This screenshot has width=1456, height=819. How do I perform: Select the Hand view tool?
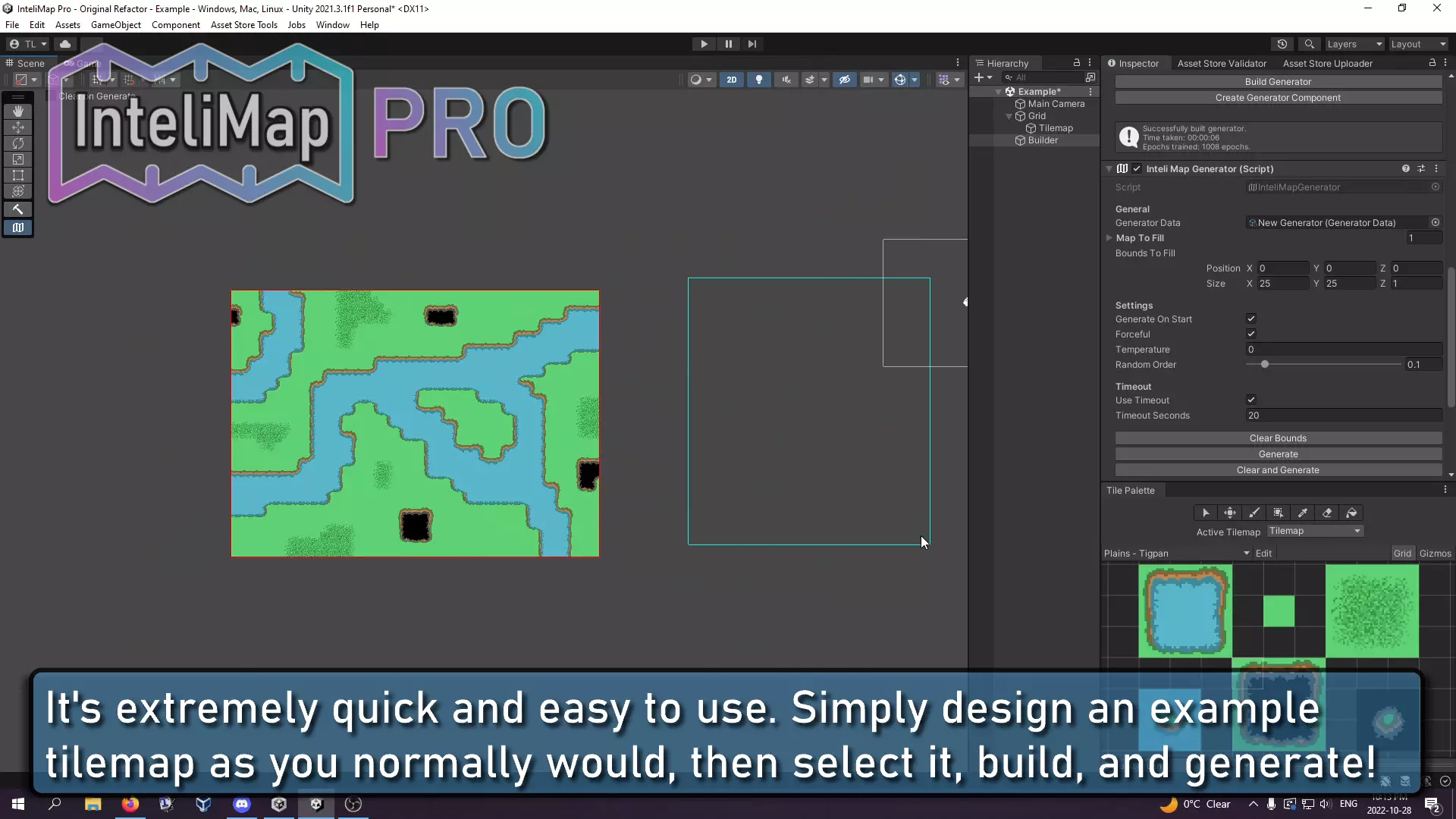pyautogui.click(x=18, y=111)
